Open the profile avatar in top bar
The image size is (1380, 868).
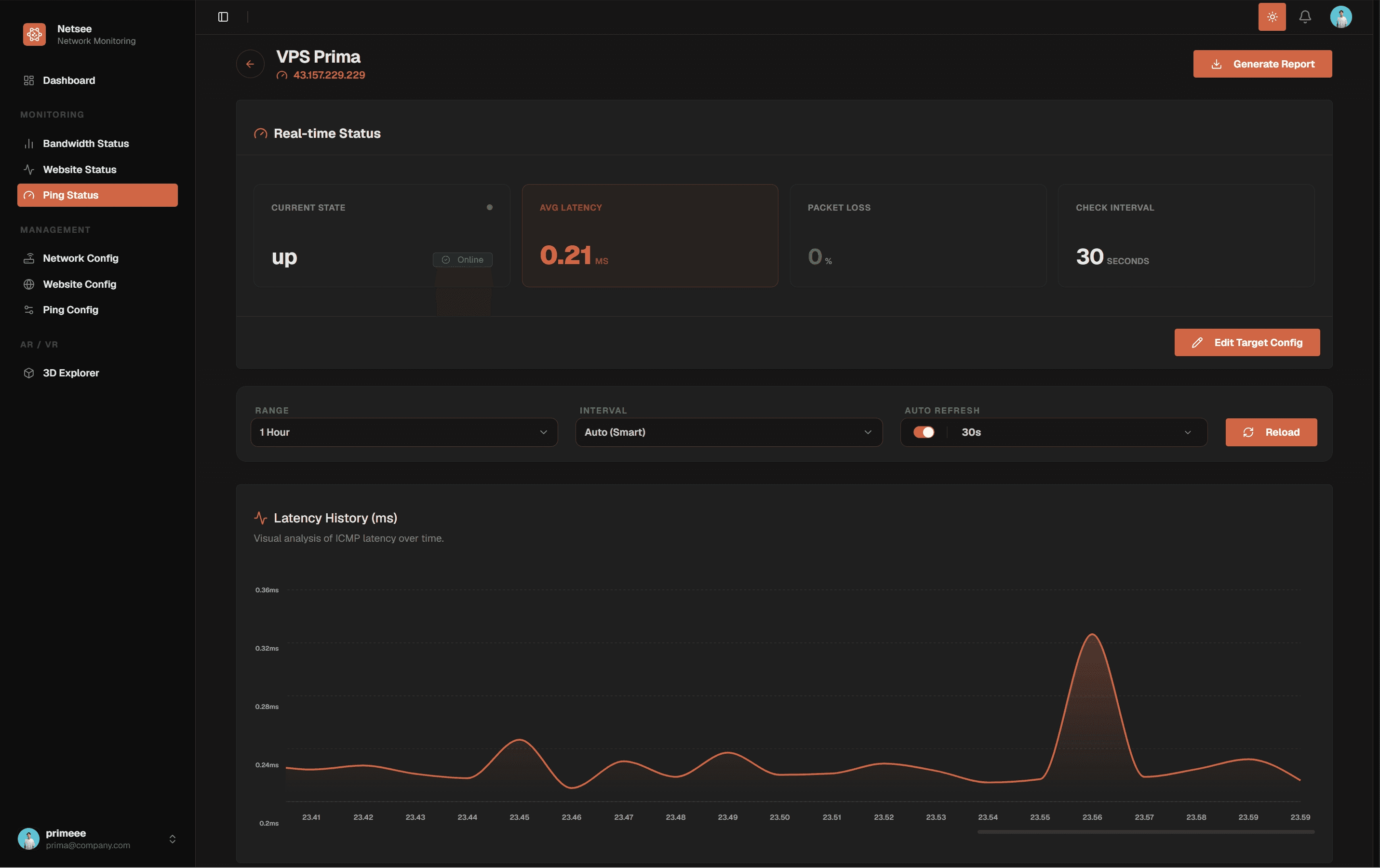coord(1340,17)
